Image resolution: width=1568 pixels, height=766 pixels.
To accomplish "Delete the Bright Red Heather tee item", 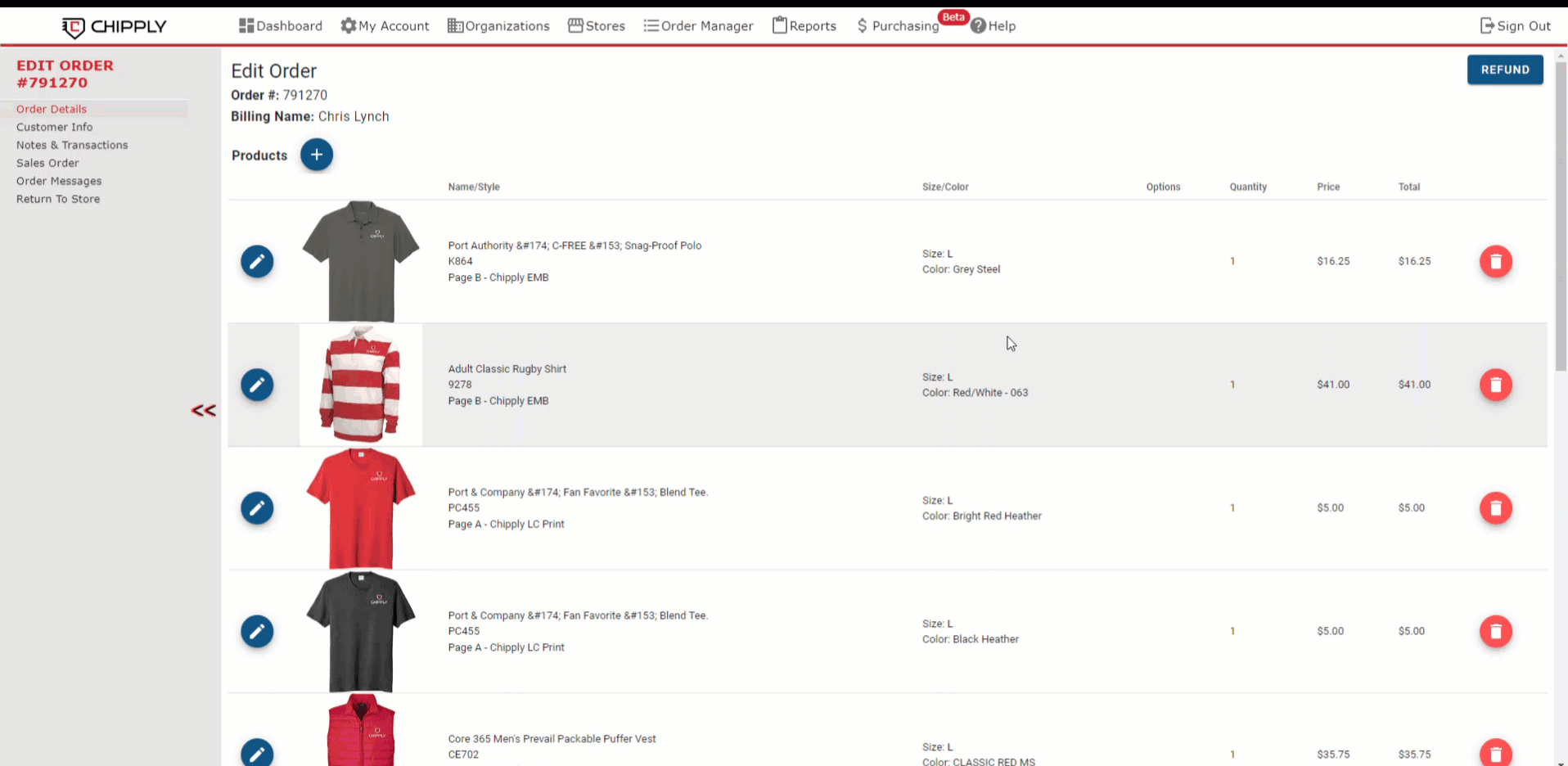I will (1496, 508).
